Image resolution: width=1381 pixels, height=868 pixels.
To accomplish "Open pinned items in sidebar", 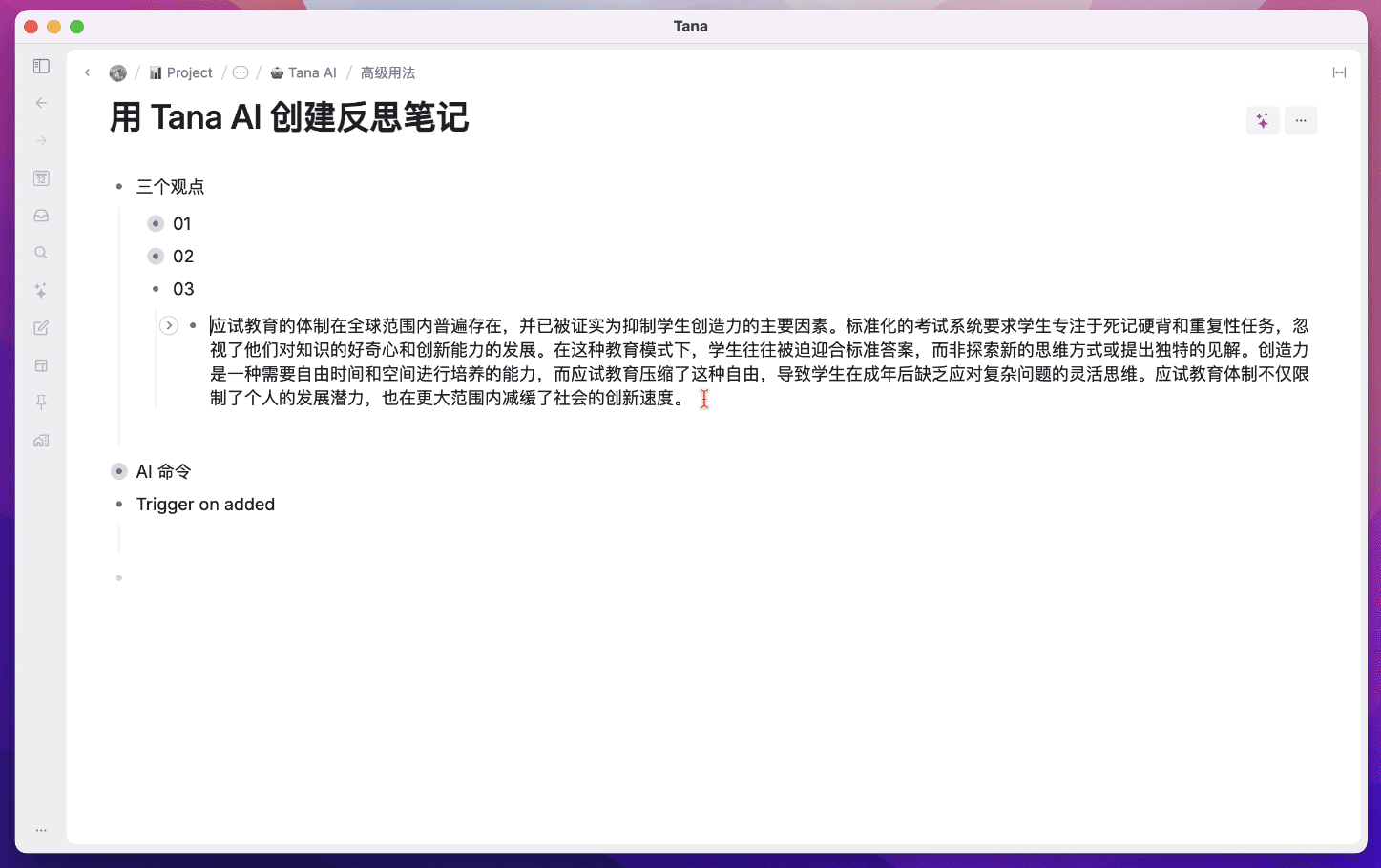I will coord(41,403).
